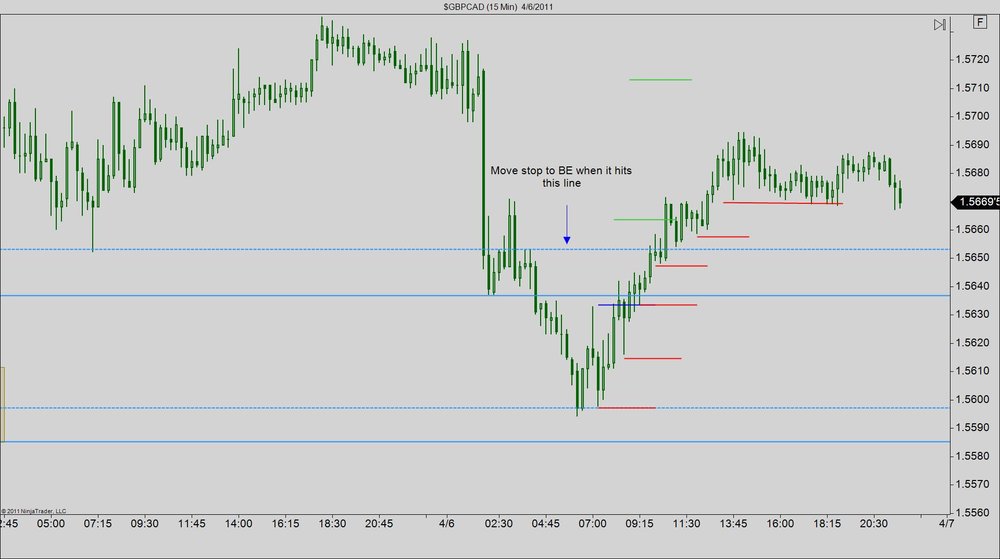Viewport: 1000px width, 559px height.
Task: Click the 1.5610 price axis label
Action: coord(972,371)
